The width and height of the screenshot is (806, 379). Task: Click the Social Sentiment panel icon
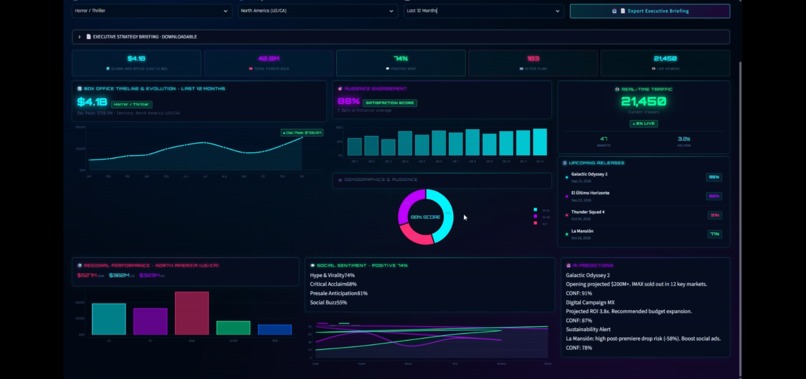pos(313,265)
